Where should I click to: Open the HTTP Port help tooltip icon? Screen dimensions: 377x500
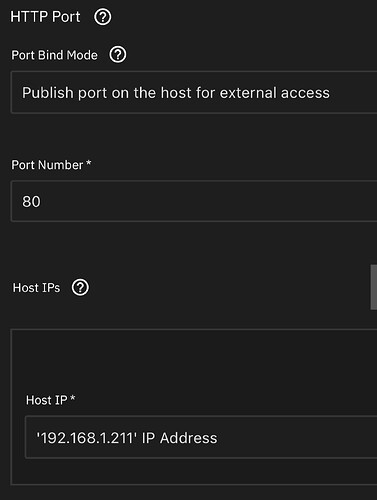click(102, 17)
